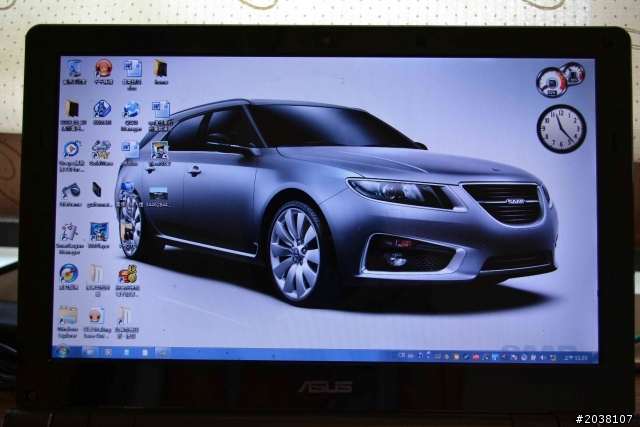Open the Word document overlapping the car roof

[161, 116]
